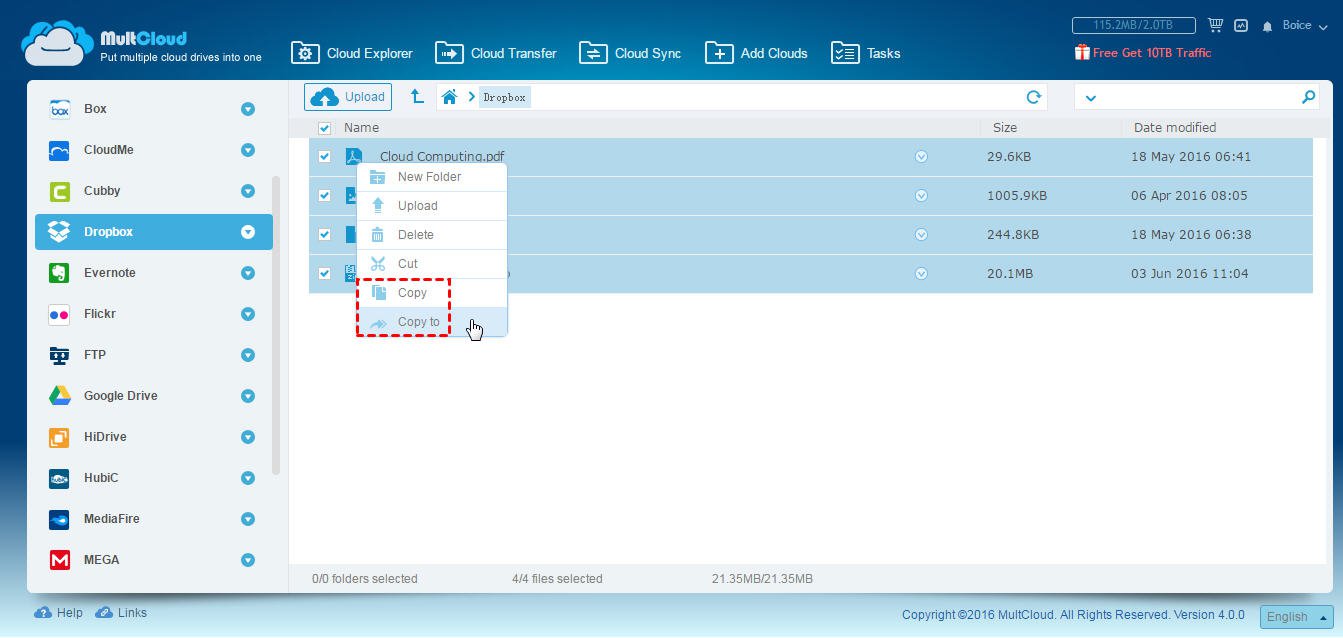Refresh the Dropbox file list
Screen dimensions: 1343x638
click(1034, 97)
